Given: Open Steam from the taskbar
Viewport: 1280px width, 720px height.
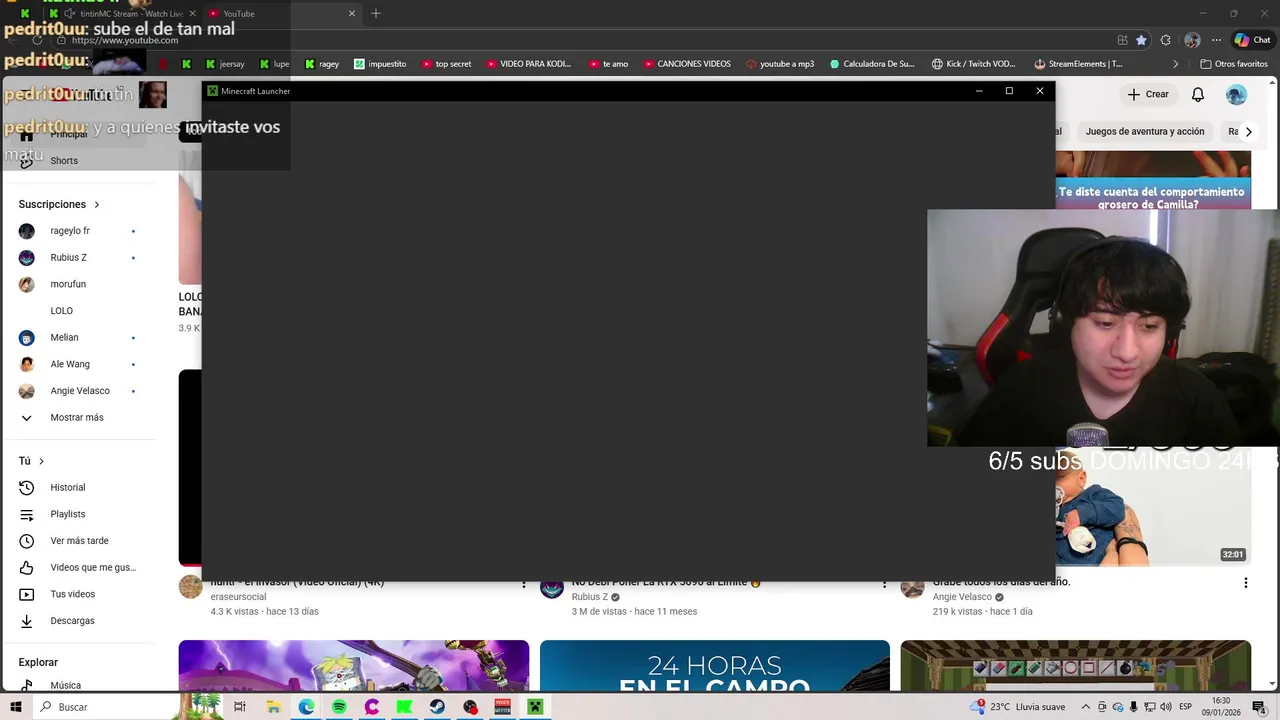Looking at the screenshot, I should point(437,707).
